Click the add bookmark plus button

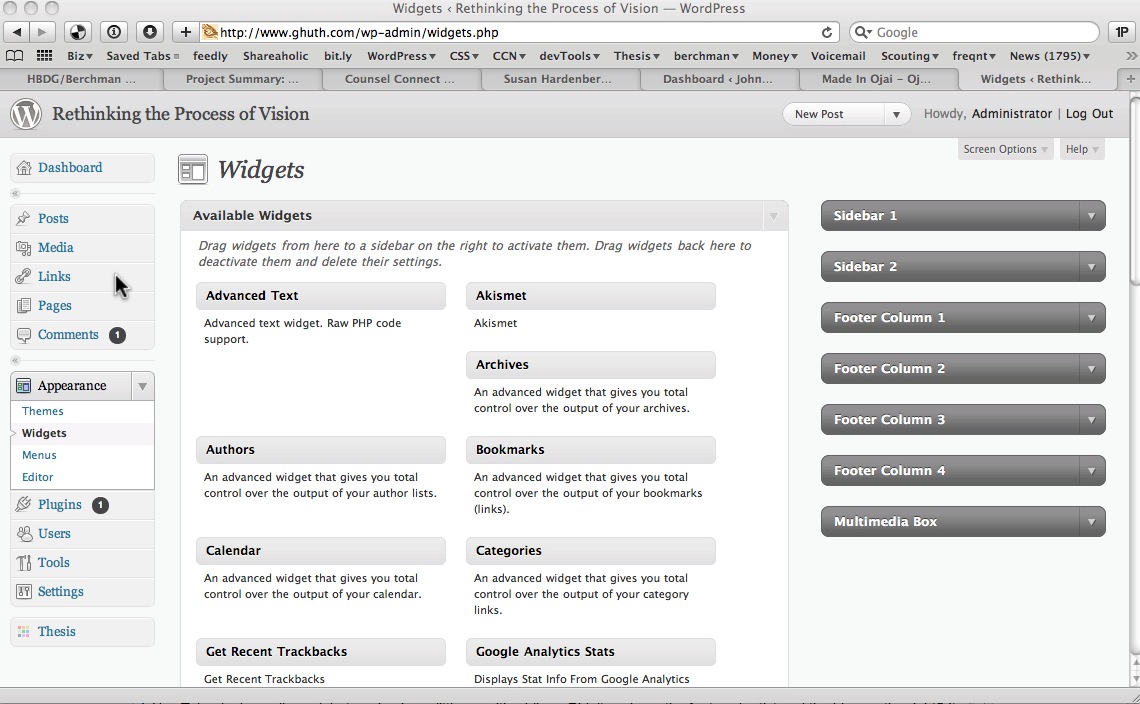coord(185,32)
